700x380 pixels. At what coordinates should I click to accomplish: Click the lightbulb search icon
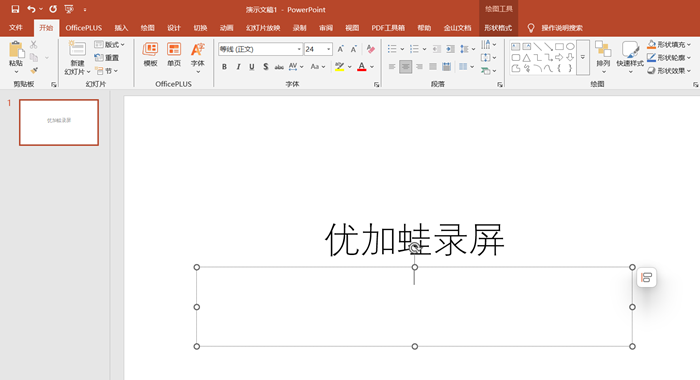531,28
